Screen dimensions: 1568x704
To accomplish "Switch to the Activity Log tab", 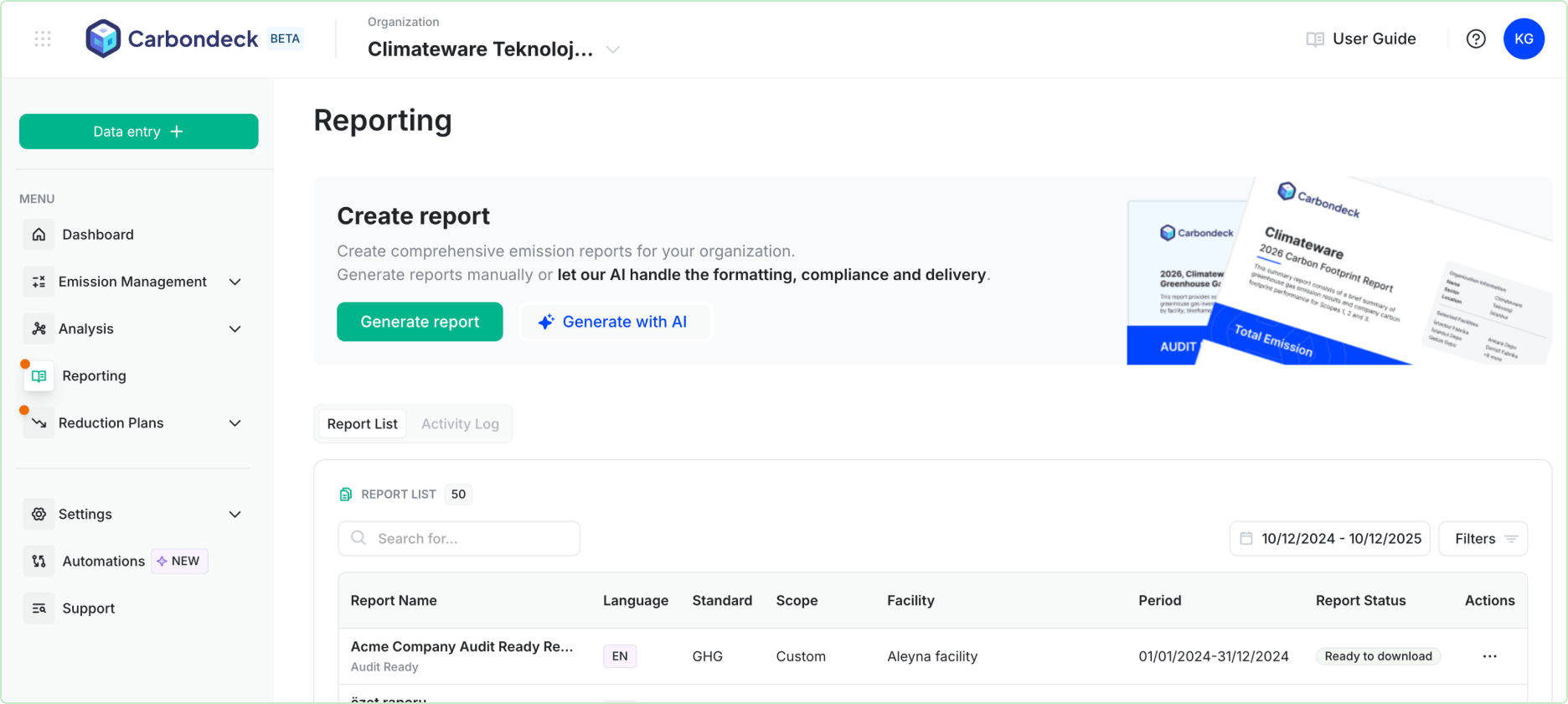I will [460, 424].
